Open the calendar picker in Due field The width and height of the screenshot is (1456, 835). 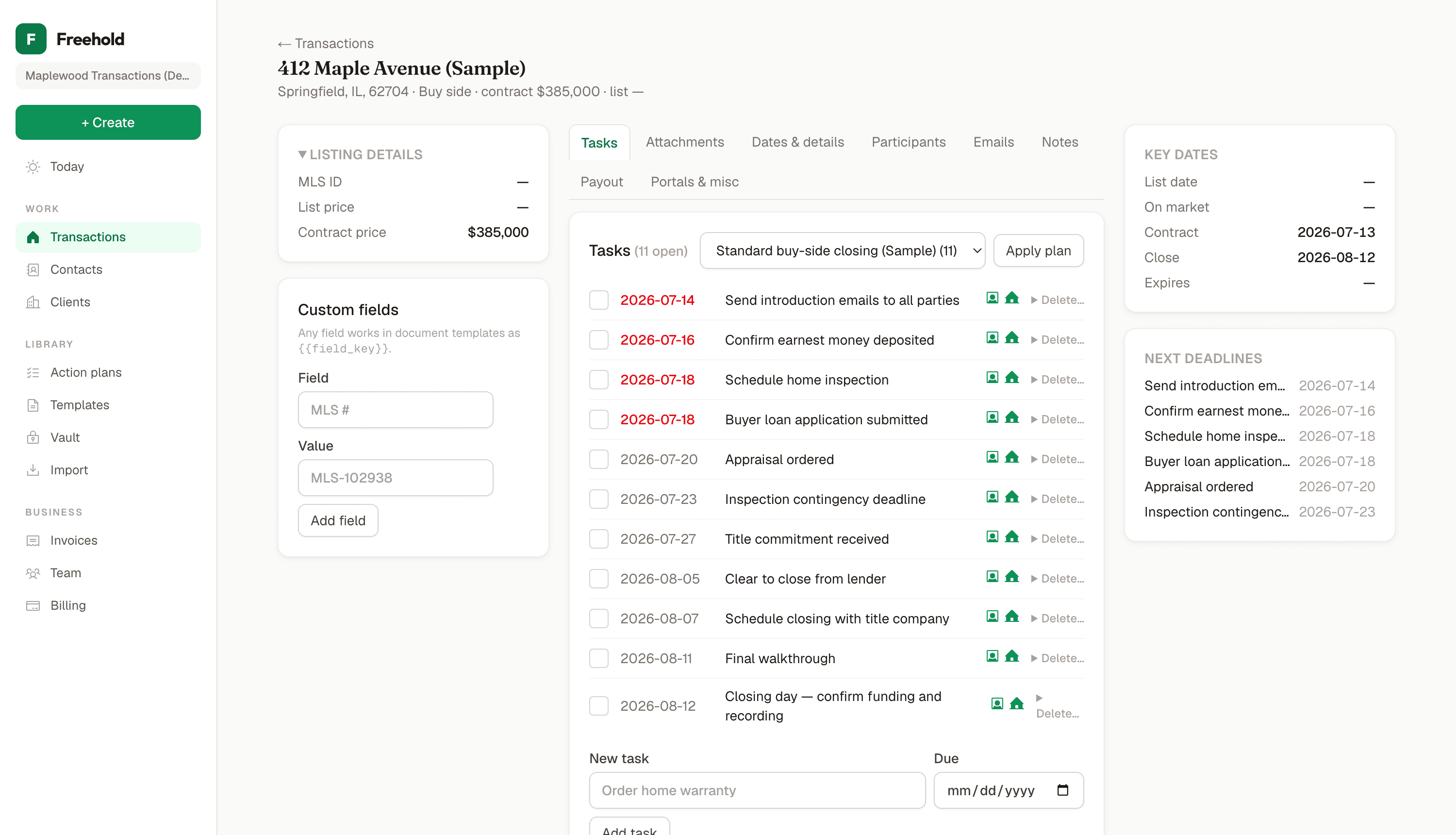[1063, 790]
